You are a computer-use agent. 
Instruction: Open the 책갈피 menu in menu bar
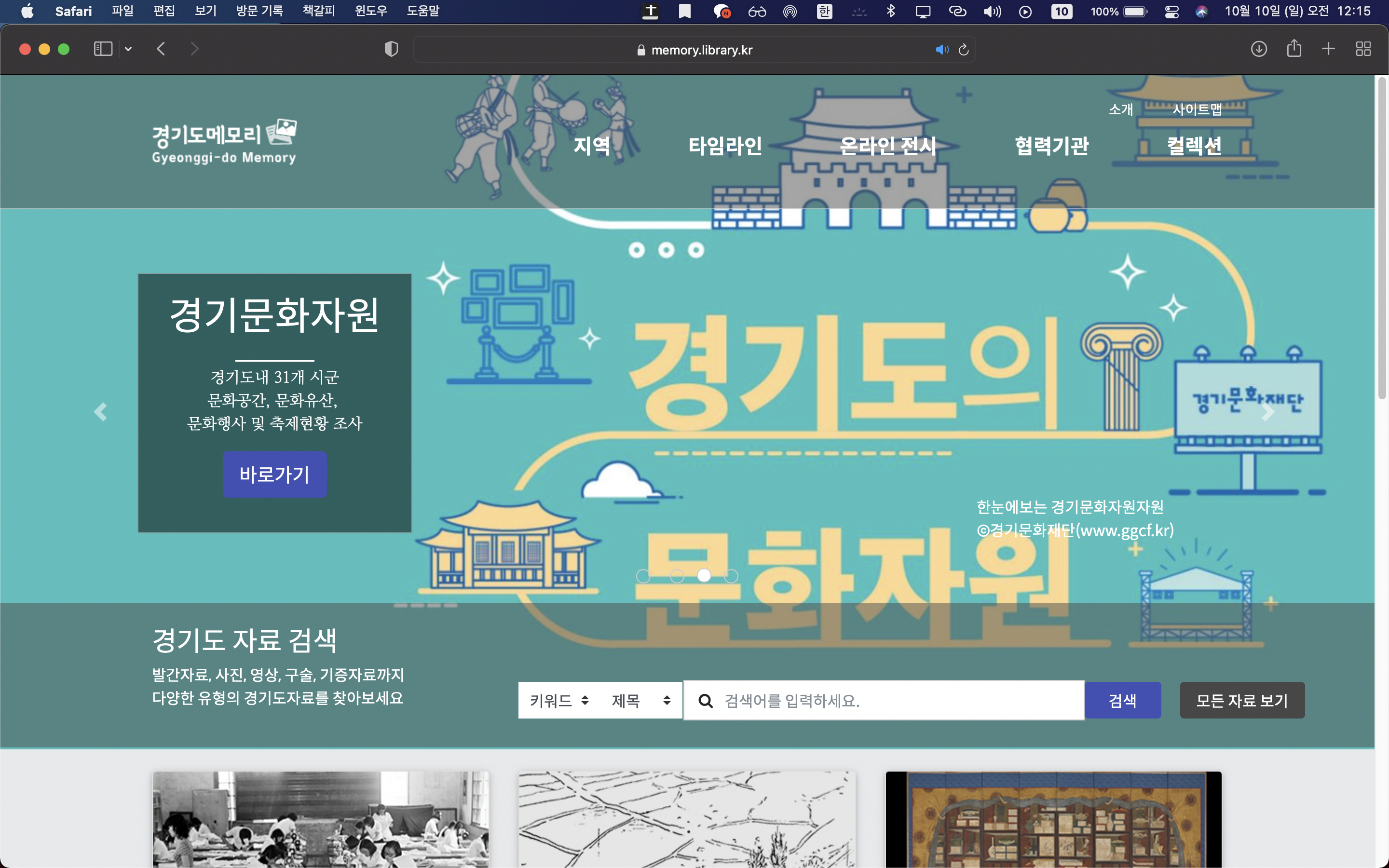pyautogui.click(x=318, y=11)
